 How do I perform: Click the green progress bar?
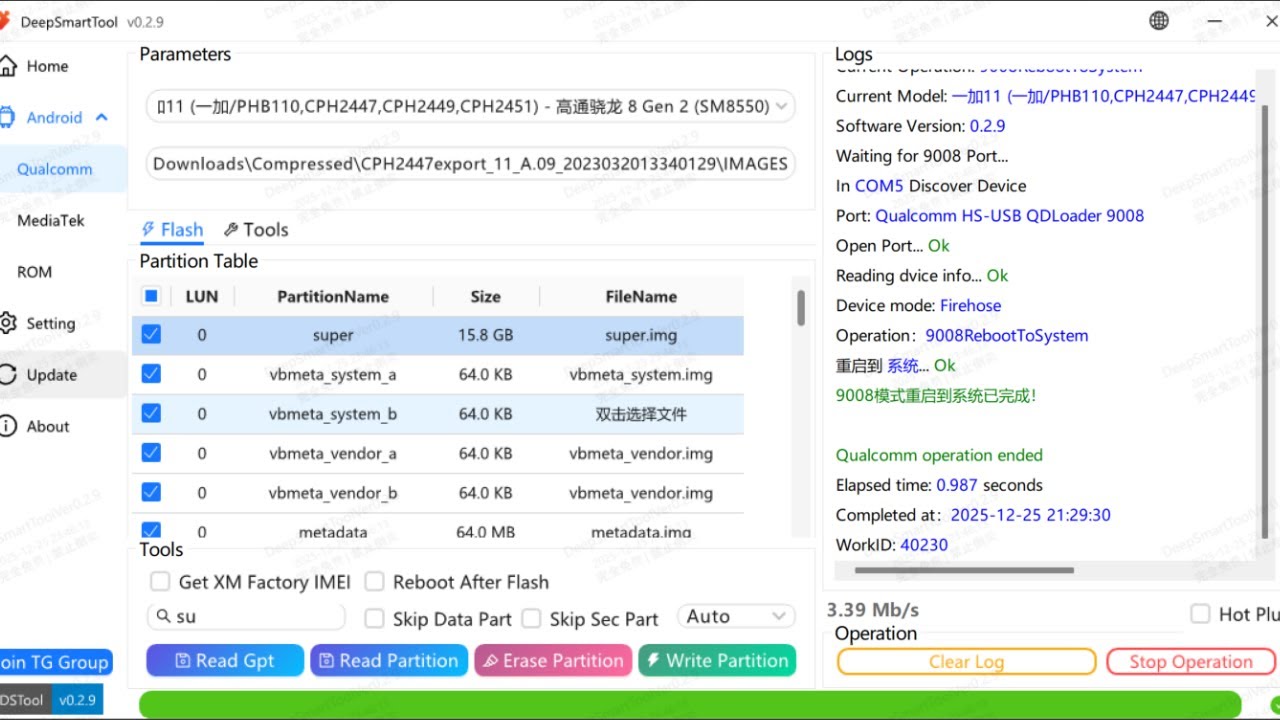(690, 704)
